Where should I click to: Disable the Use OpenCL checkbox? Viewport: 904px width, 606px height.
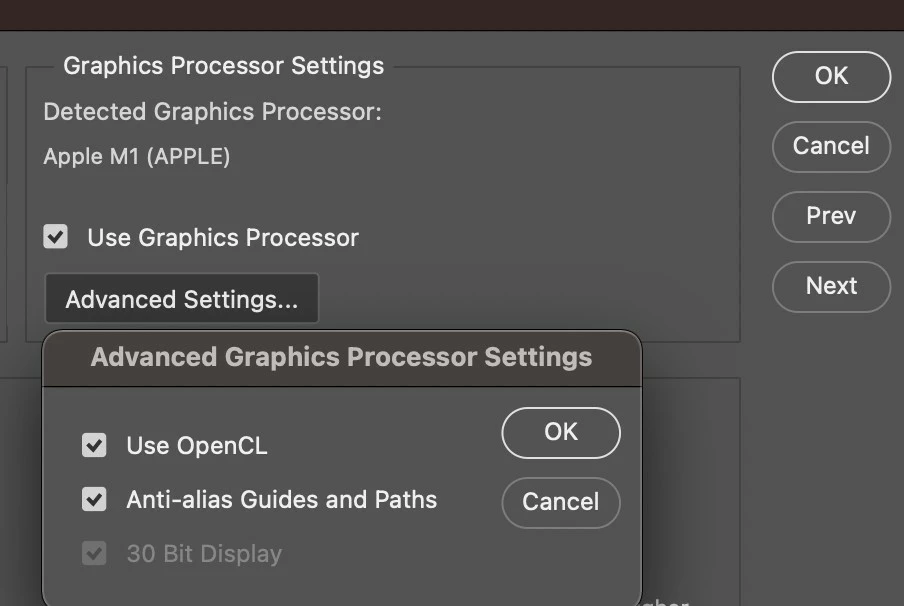tap(94, 446)
